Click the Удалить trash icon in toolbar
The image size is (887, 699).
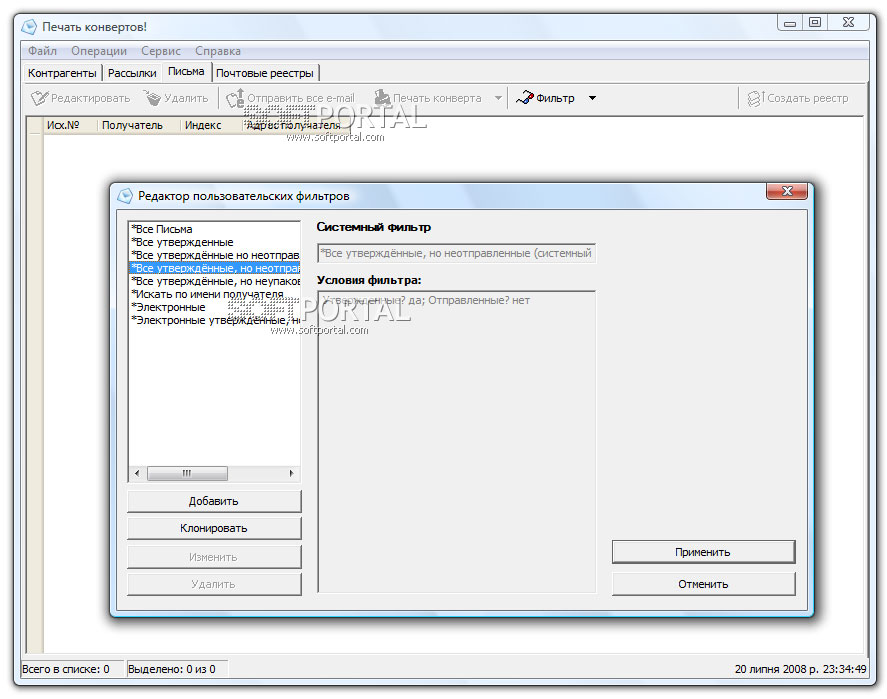152,98
